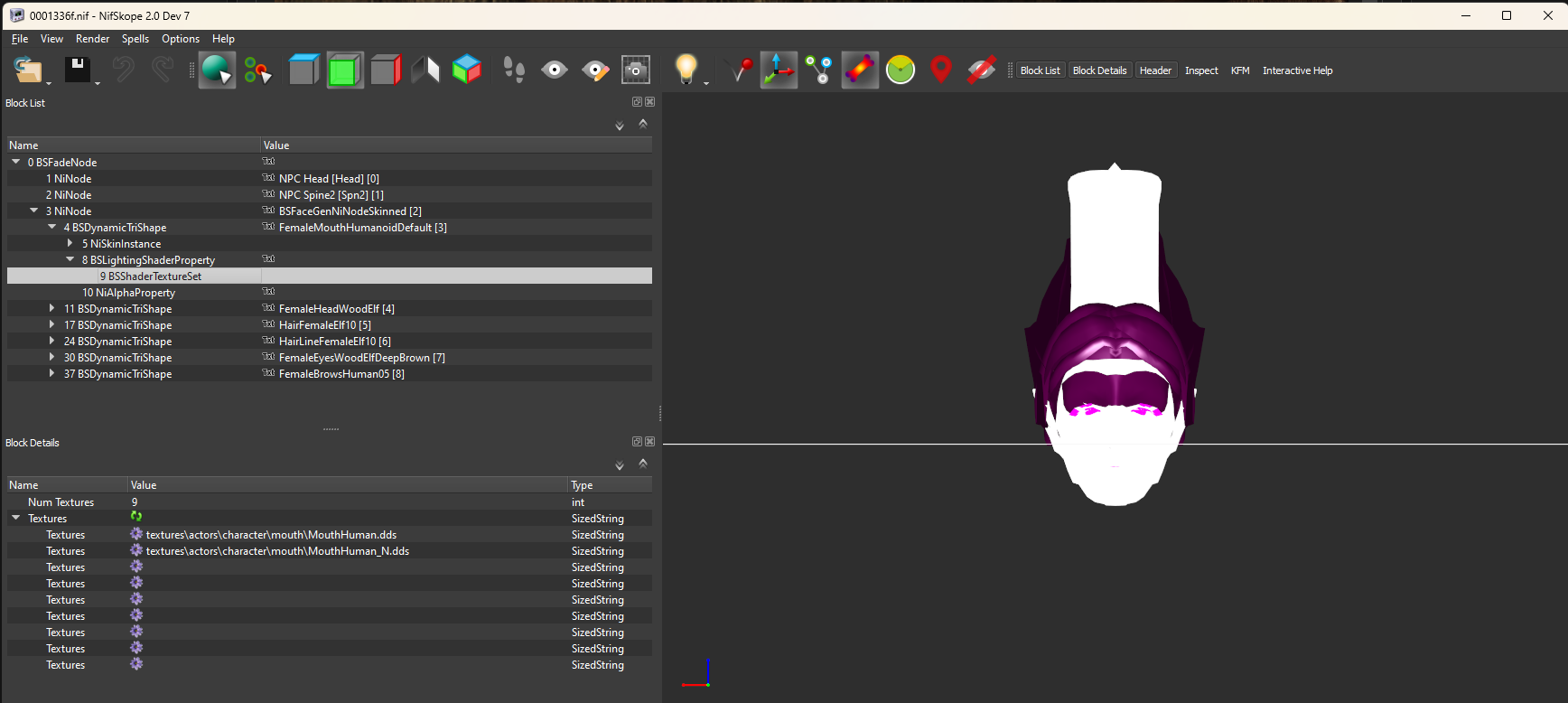
Task: Select the MouthHuman_N.dds texture row
Action: (330, 551)
